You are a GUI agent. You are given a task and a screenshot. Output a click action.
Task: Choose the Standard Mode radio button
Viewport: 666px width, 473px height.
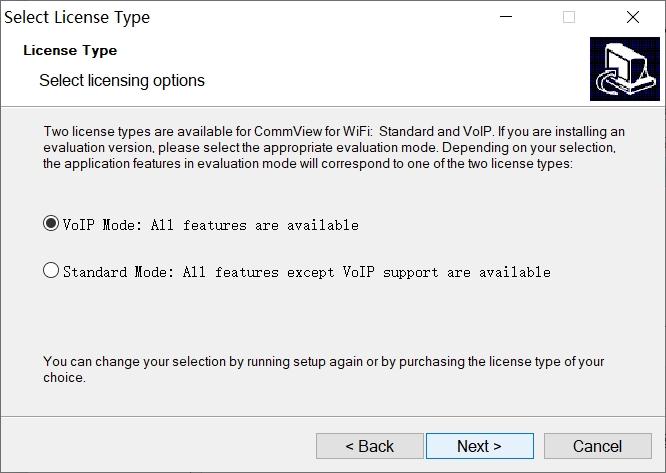[51, 271]
